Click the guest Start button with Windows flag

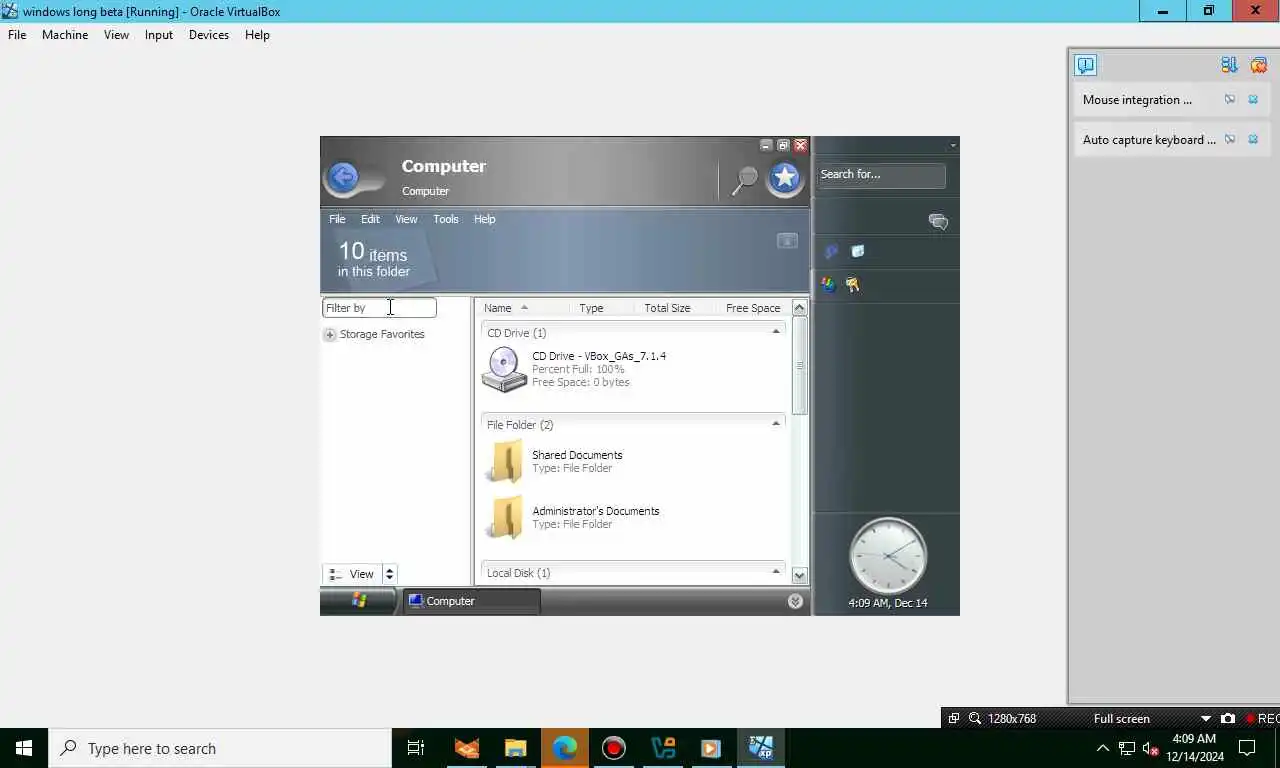coord(359,601)
